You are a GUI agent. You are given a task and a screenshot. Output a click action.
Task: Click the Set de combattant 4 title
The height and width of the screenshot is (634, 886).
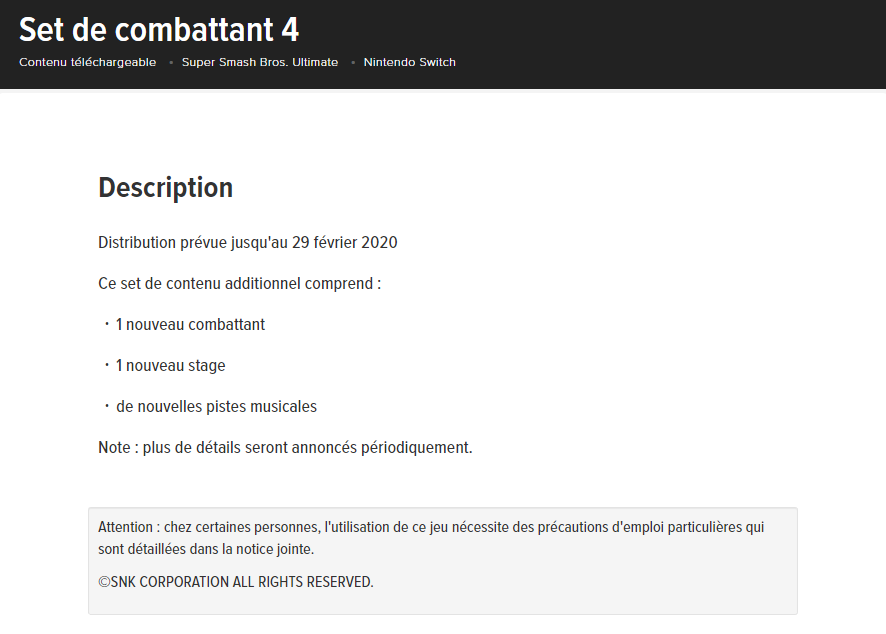[x=159, y=29]
